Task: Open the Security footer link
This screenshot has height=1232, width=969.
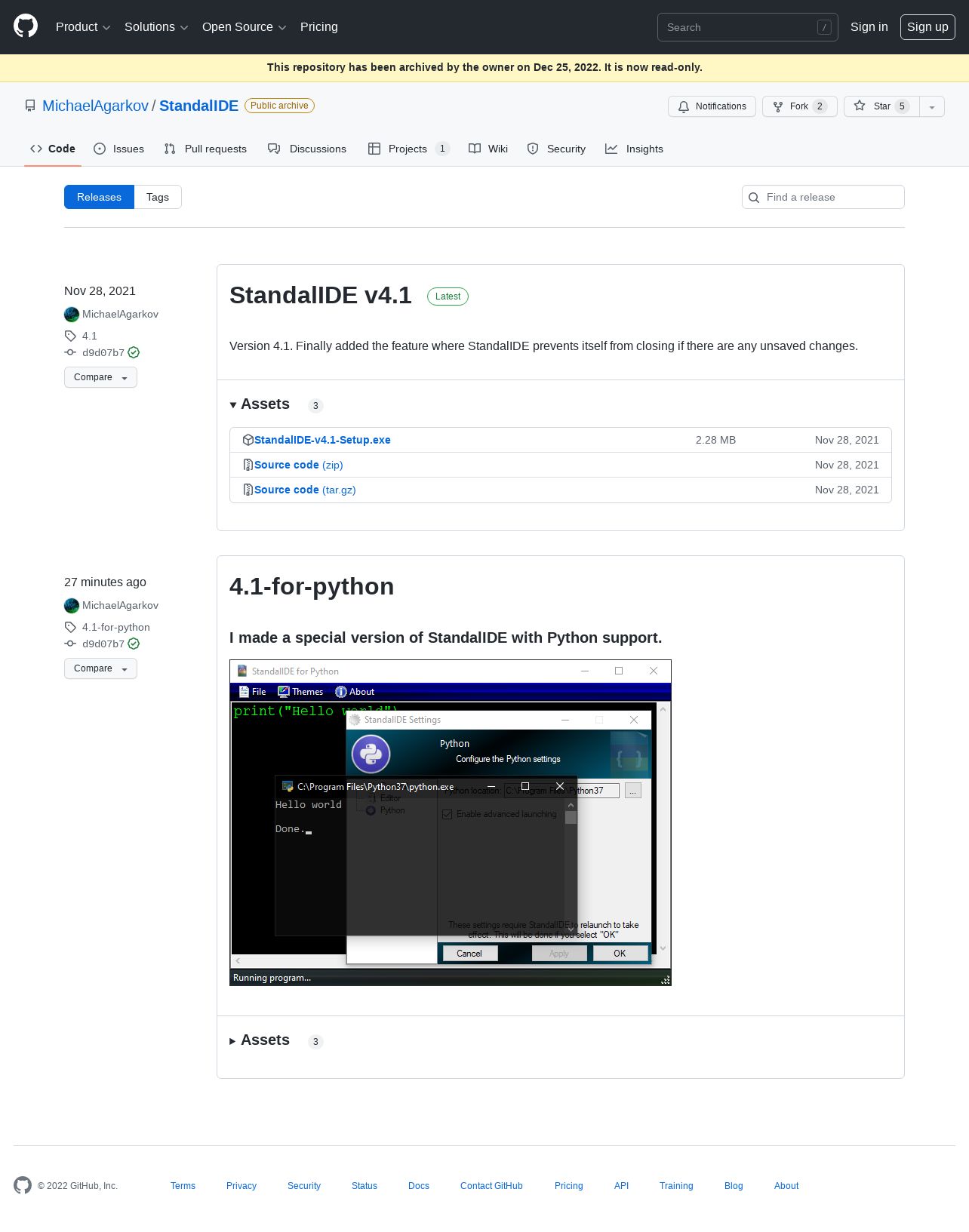Action: 304,1186
